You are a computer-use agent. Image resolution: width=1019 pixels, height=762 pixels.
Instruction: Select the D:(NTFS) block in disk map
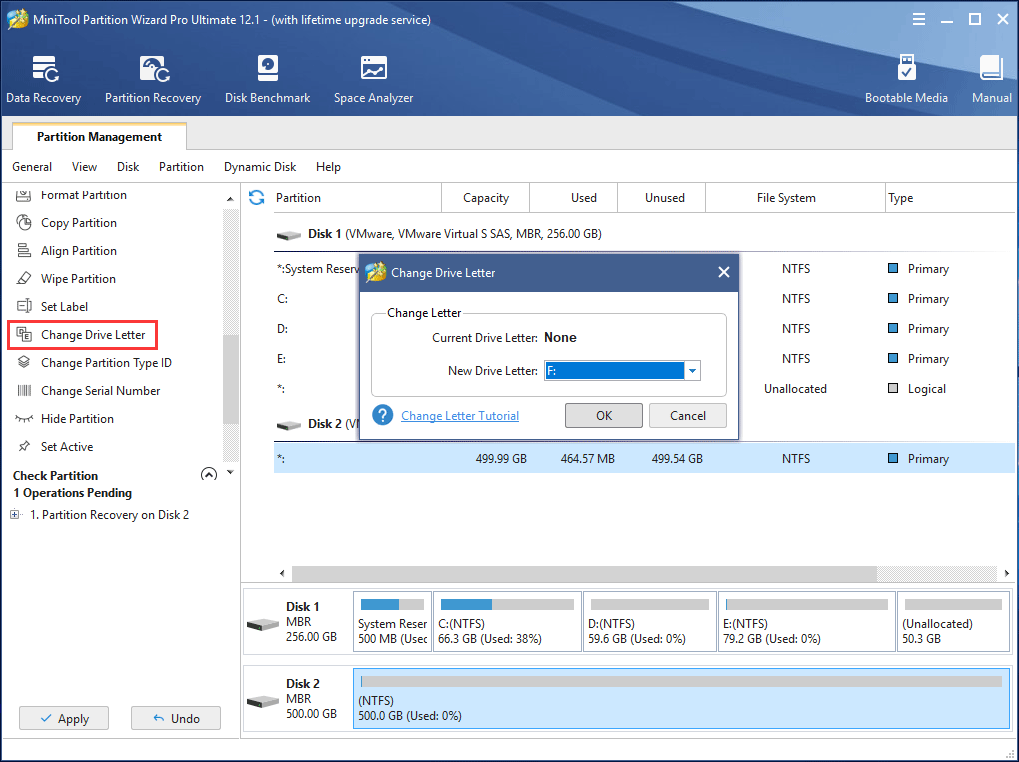(649, 622)
